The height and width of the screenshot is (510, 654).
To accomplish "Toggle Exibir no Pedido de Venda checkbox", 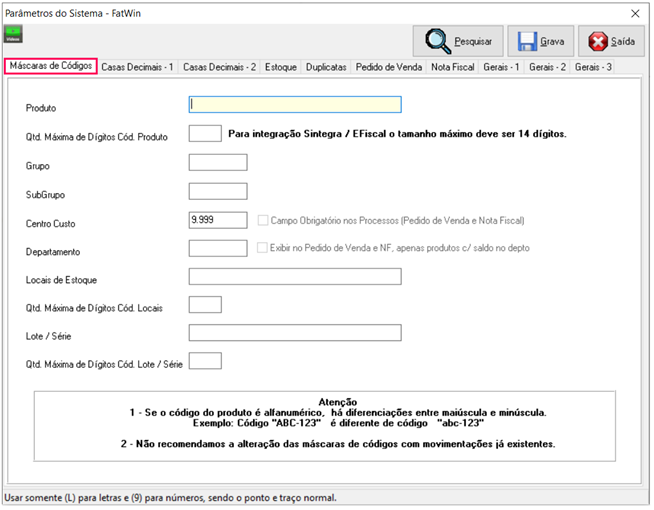I will pyautogui.click(x=263, y=248).
